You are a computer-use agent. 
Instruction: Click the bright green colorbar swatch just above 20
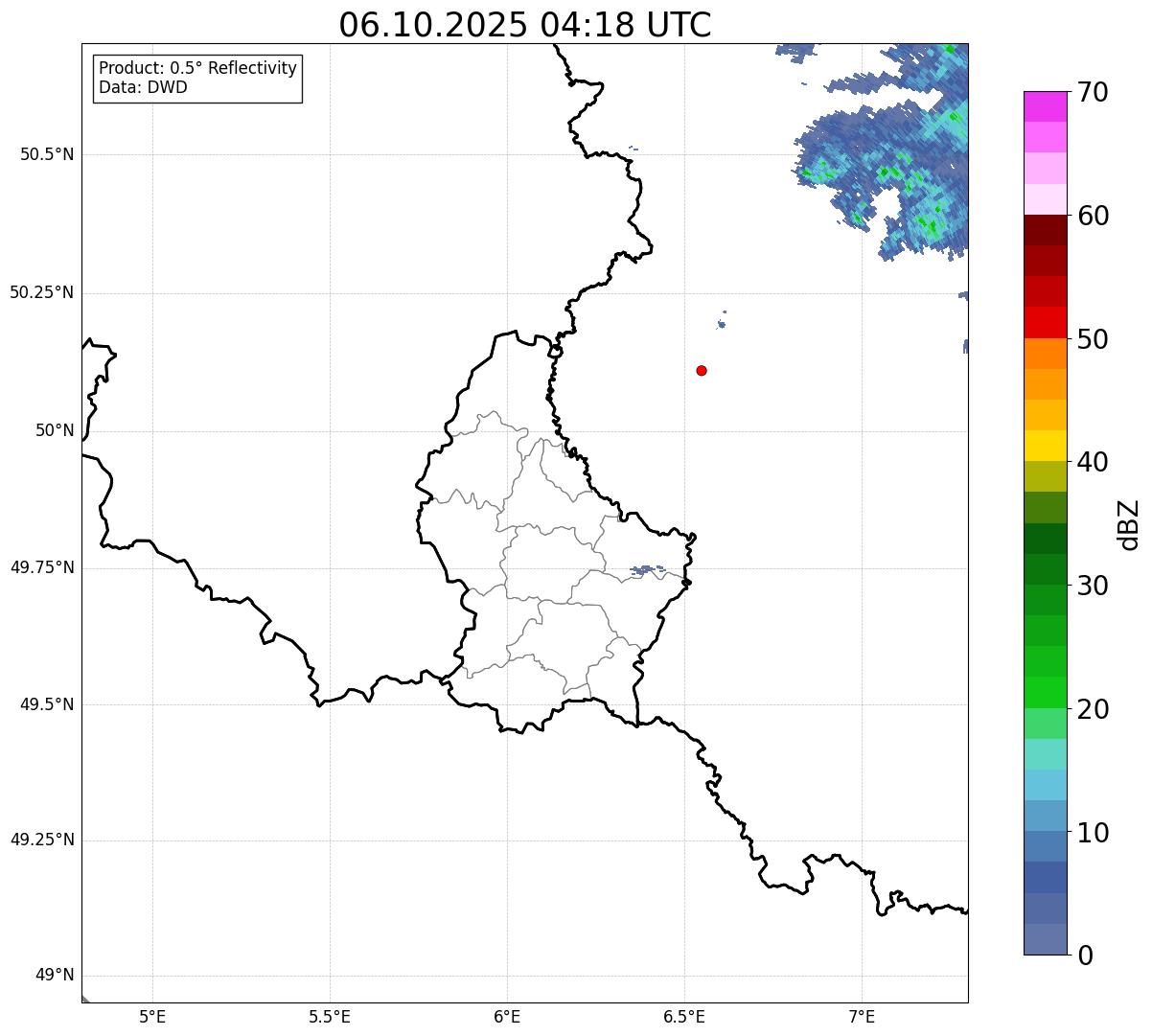click(x=1046, y=692)
